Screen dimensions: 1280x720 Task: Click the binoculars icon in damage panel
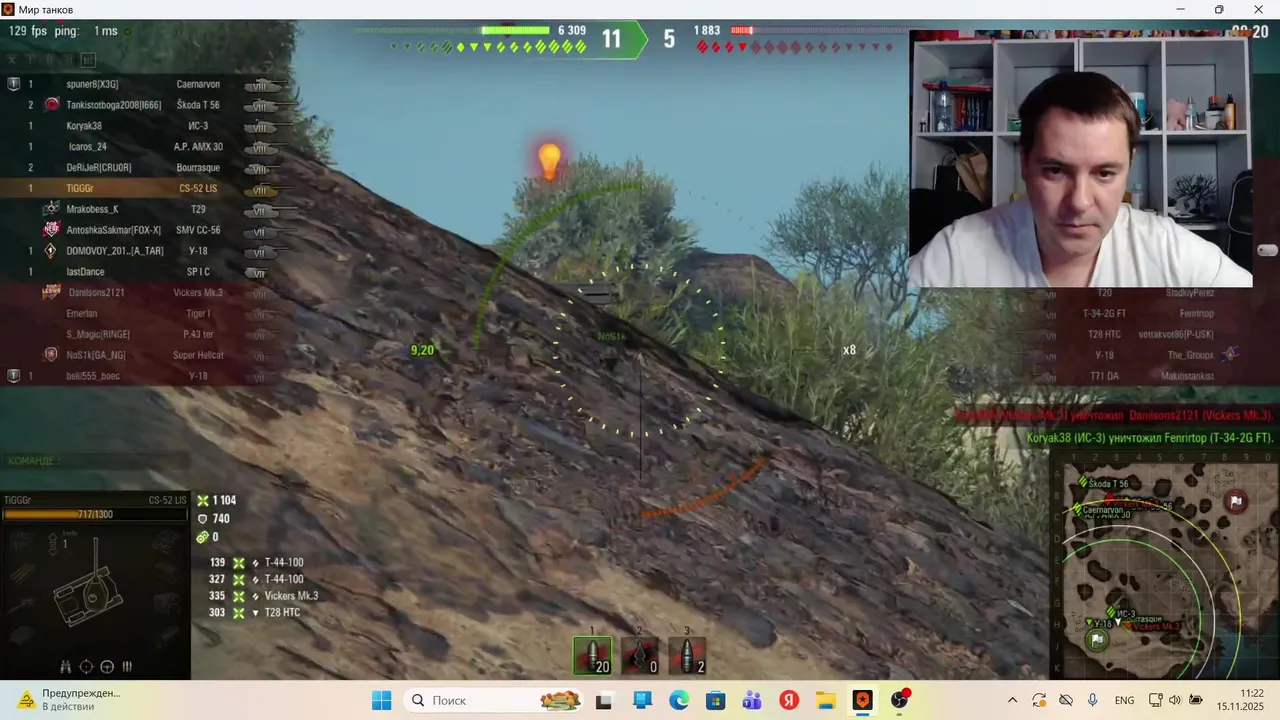click(66, 667)
